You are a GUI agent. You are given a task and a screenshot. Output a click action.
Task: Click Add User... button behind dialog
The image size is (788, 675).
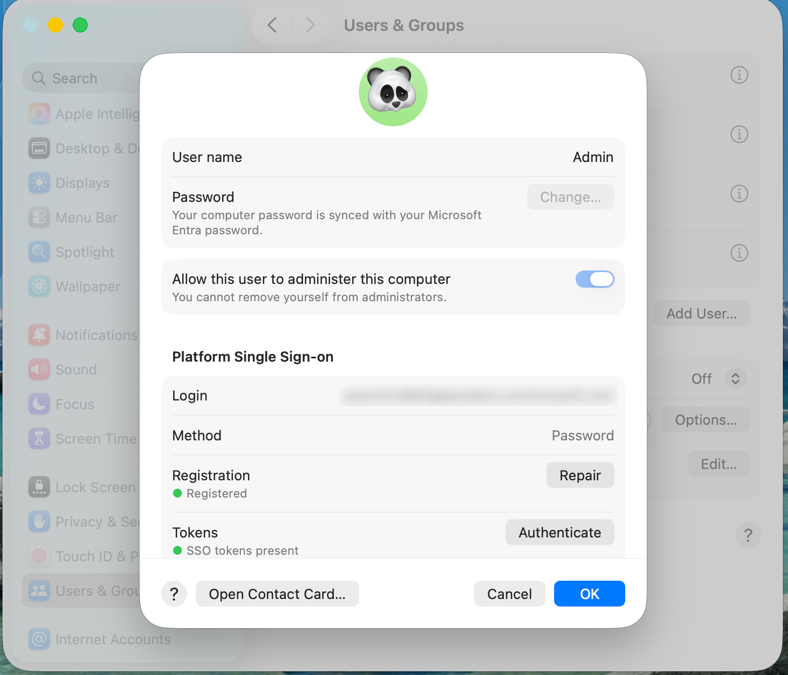pyautogui.click(x=702, y=314)
